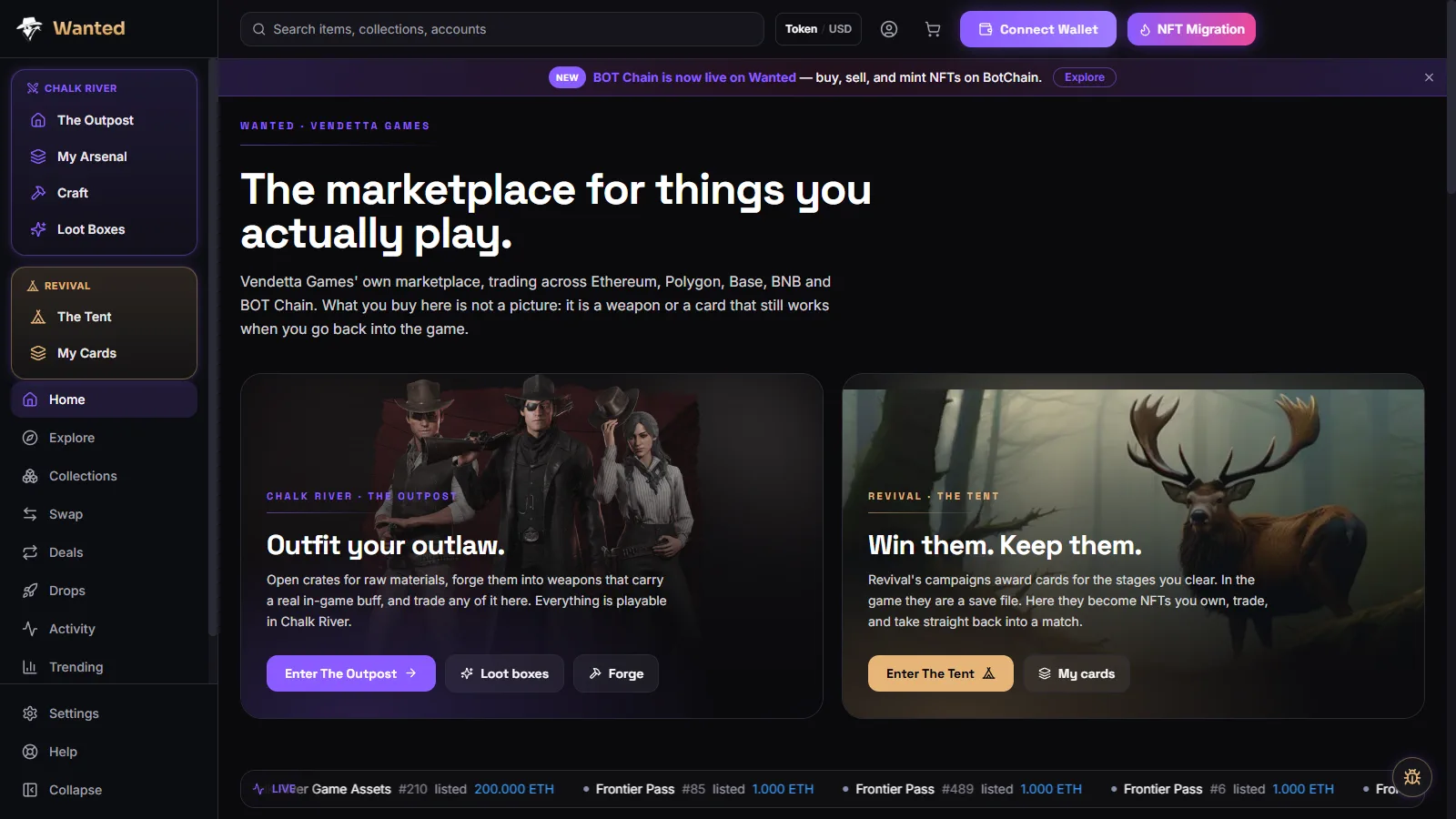Open the shopping cart icon

click(933, 29)
